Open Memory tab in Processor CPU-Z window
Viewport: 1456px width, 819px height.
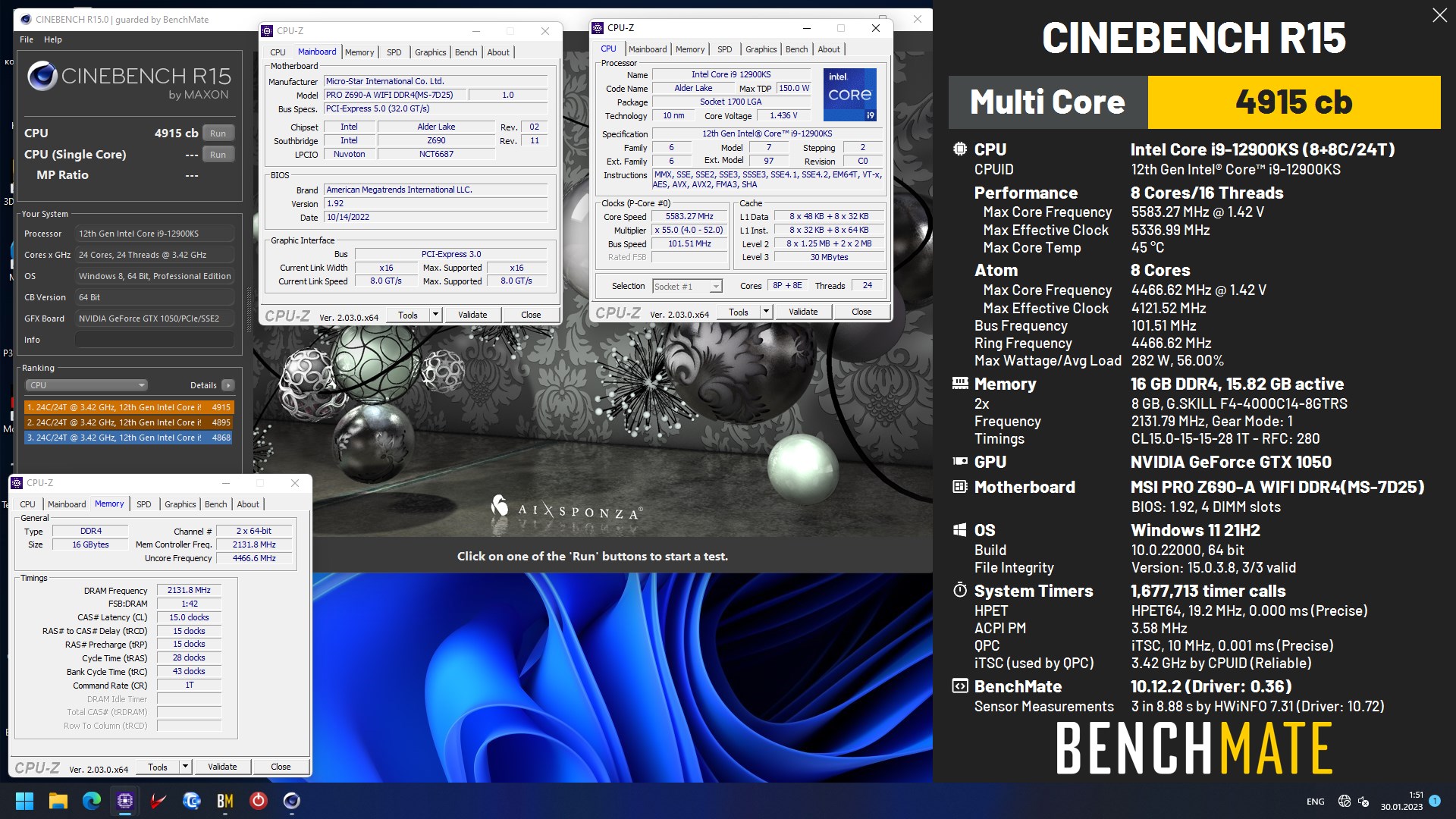pyautogui.click(x=690, y=49)
